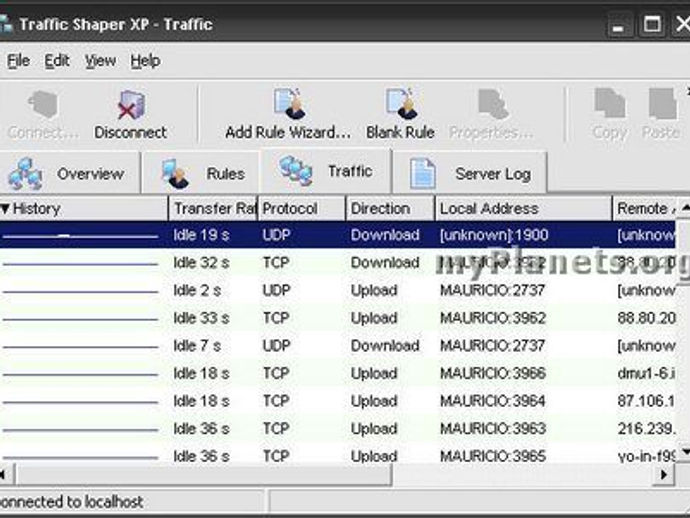The height and width of the screenshot is (518, 690).
Task: Sort by the History column header
Action: [x=84, y=209]
